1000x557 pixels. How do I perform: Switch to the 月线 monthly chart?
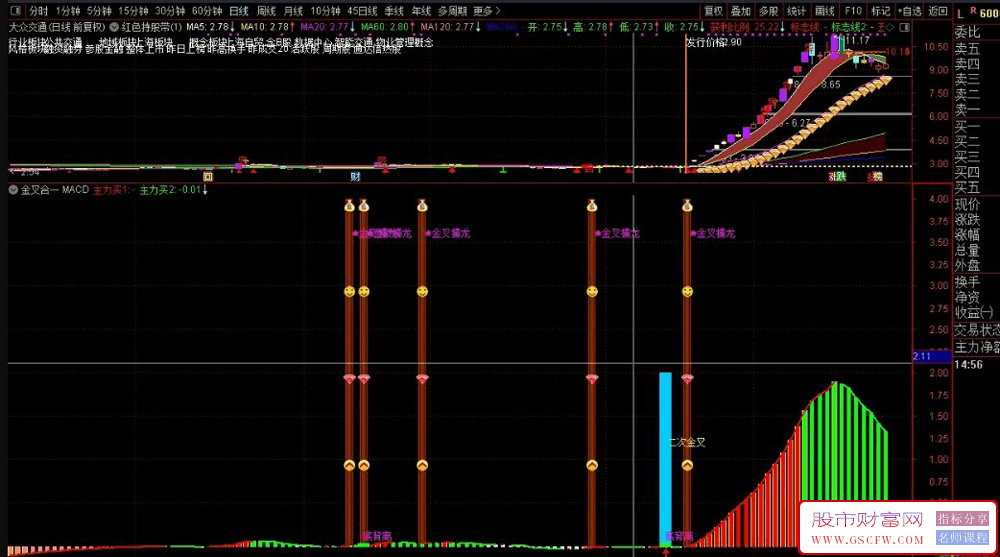293,11
